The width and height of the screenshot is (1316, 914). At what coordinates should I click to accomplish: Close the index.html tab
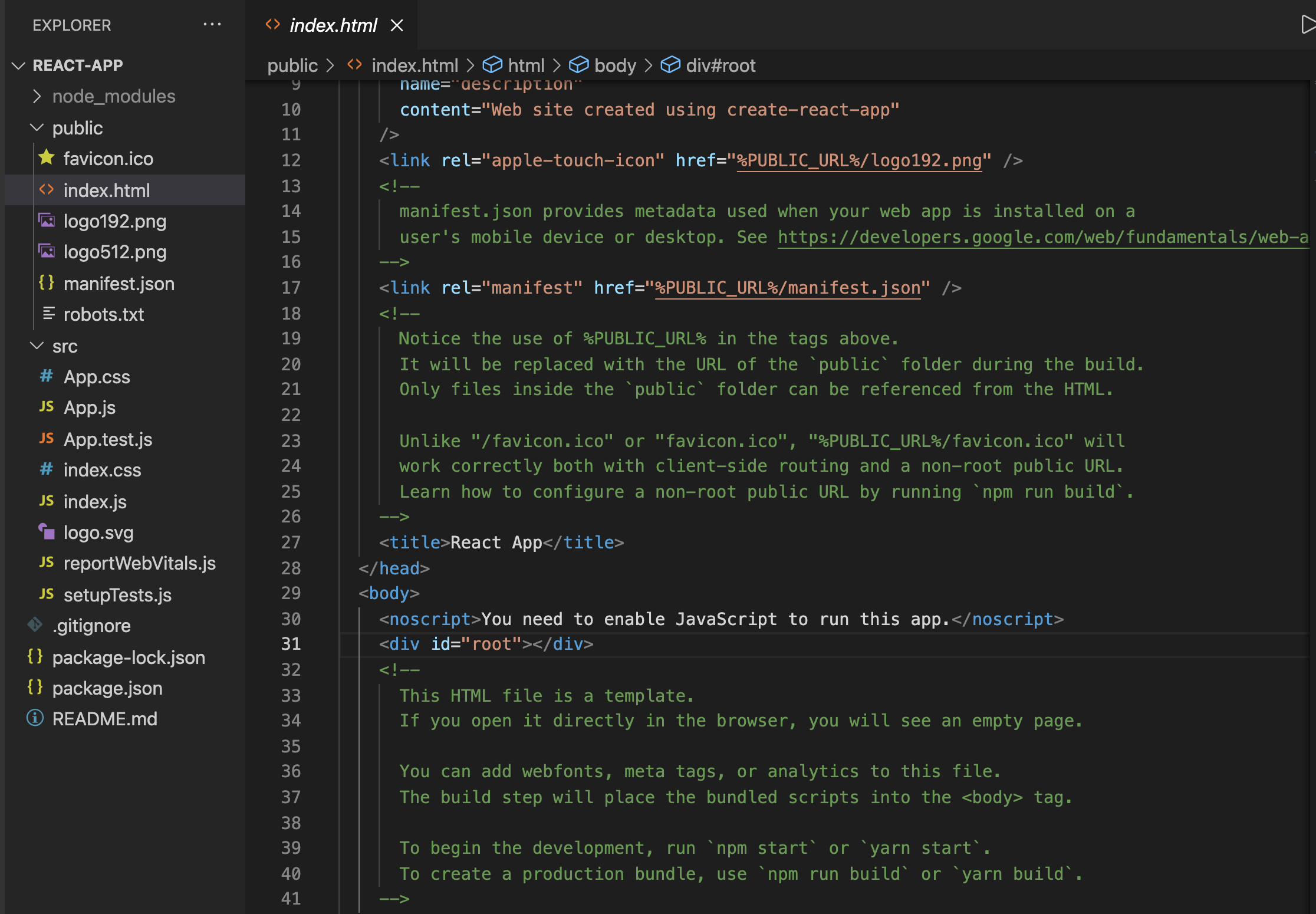coord(397,25)
